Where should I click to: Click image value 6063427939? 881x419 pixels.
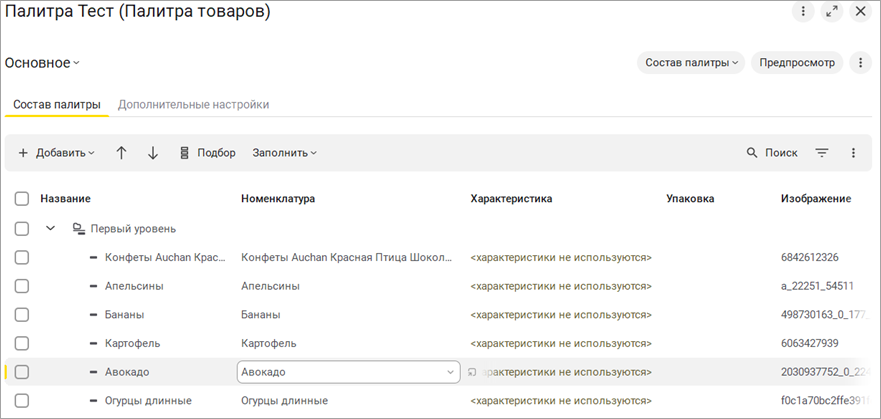810,343
